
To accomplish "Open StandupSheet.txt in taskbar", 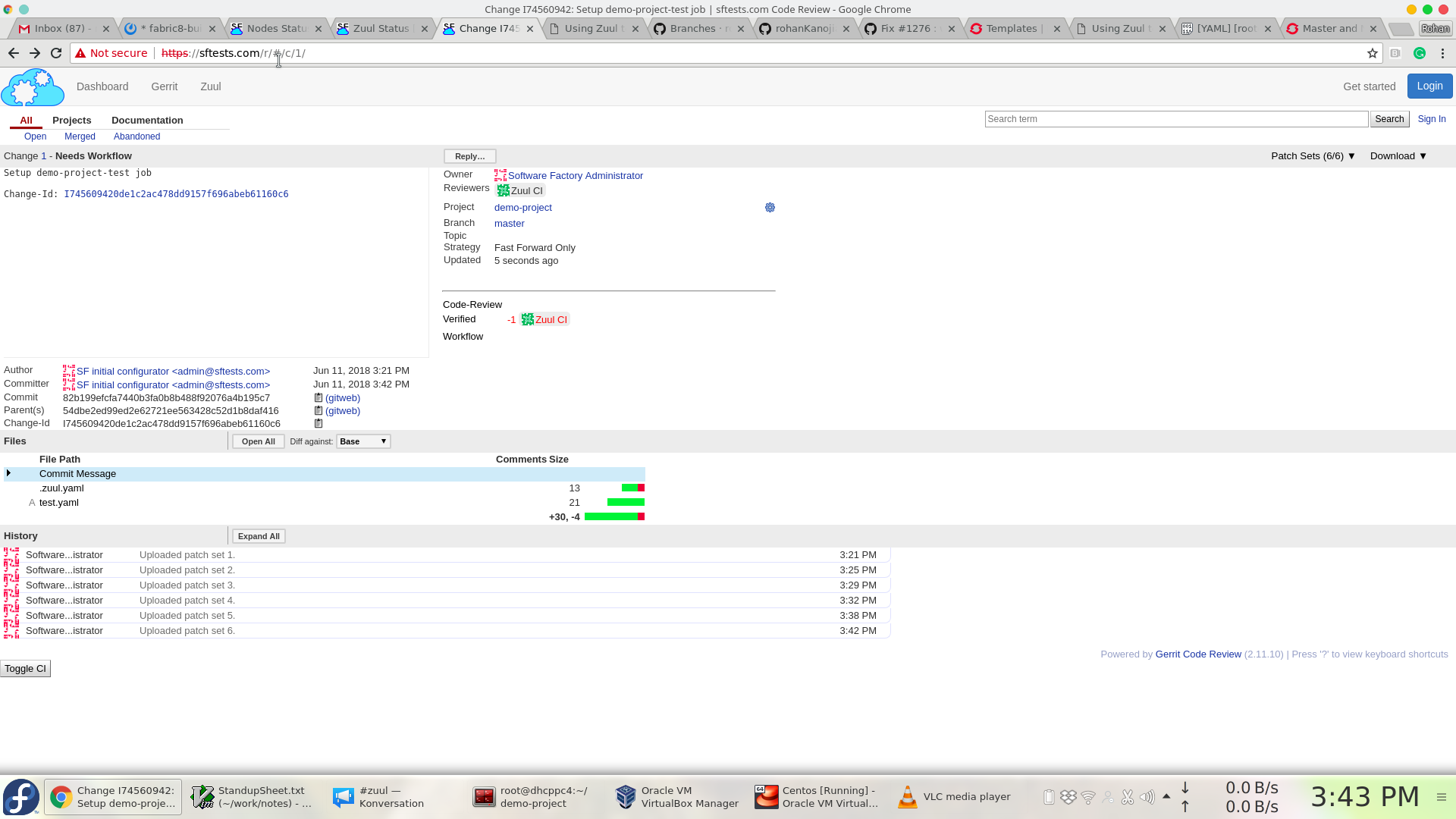I will (x=252, y=797).
